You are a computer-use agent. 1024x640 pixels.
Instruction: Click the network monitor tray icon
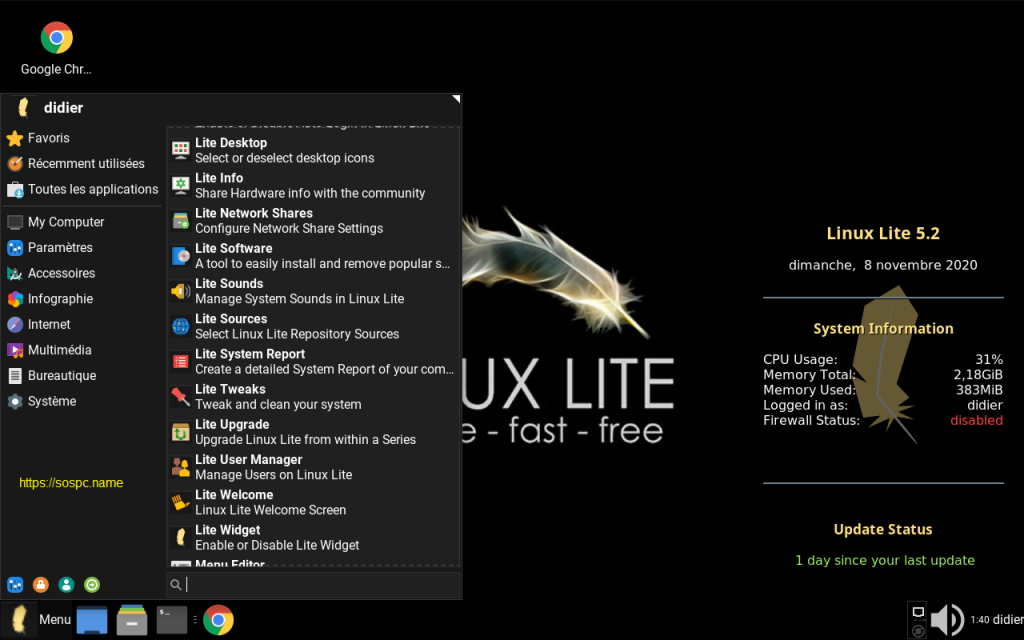pyautogui.click(x=918, y=613)
